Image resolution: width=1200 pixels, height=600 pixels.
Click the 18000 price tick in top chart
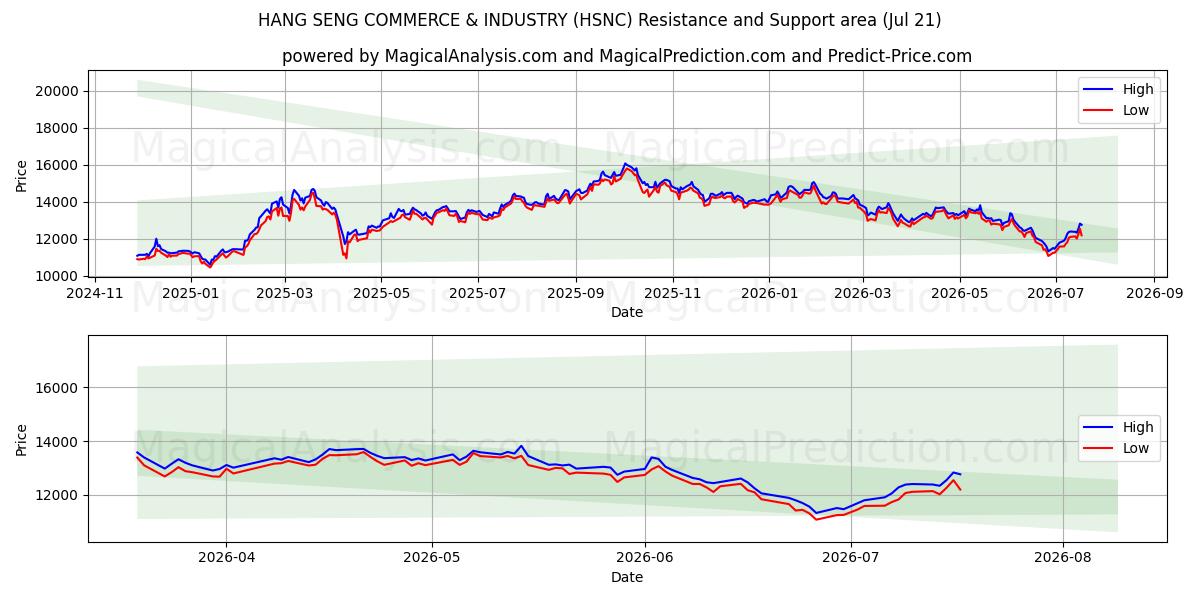click(x=59, y=128)
